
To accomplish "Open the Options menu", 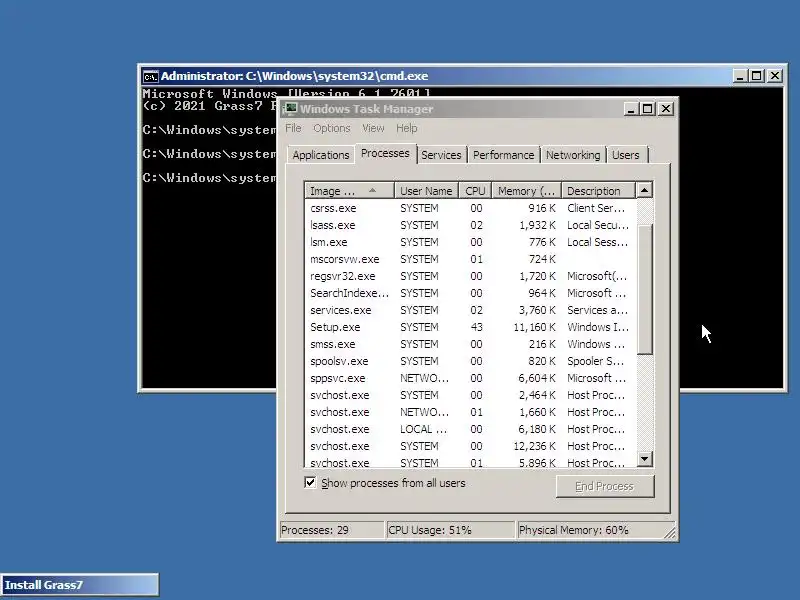I will [x=332, y=128].
